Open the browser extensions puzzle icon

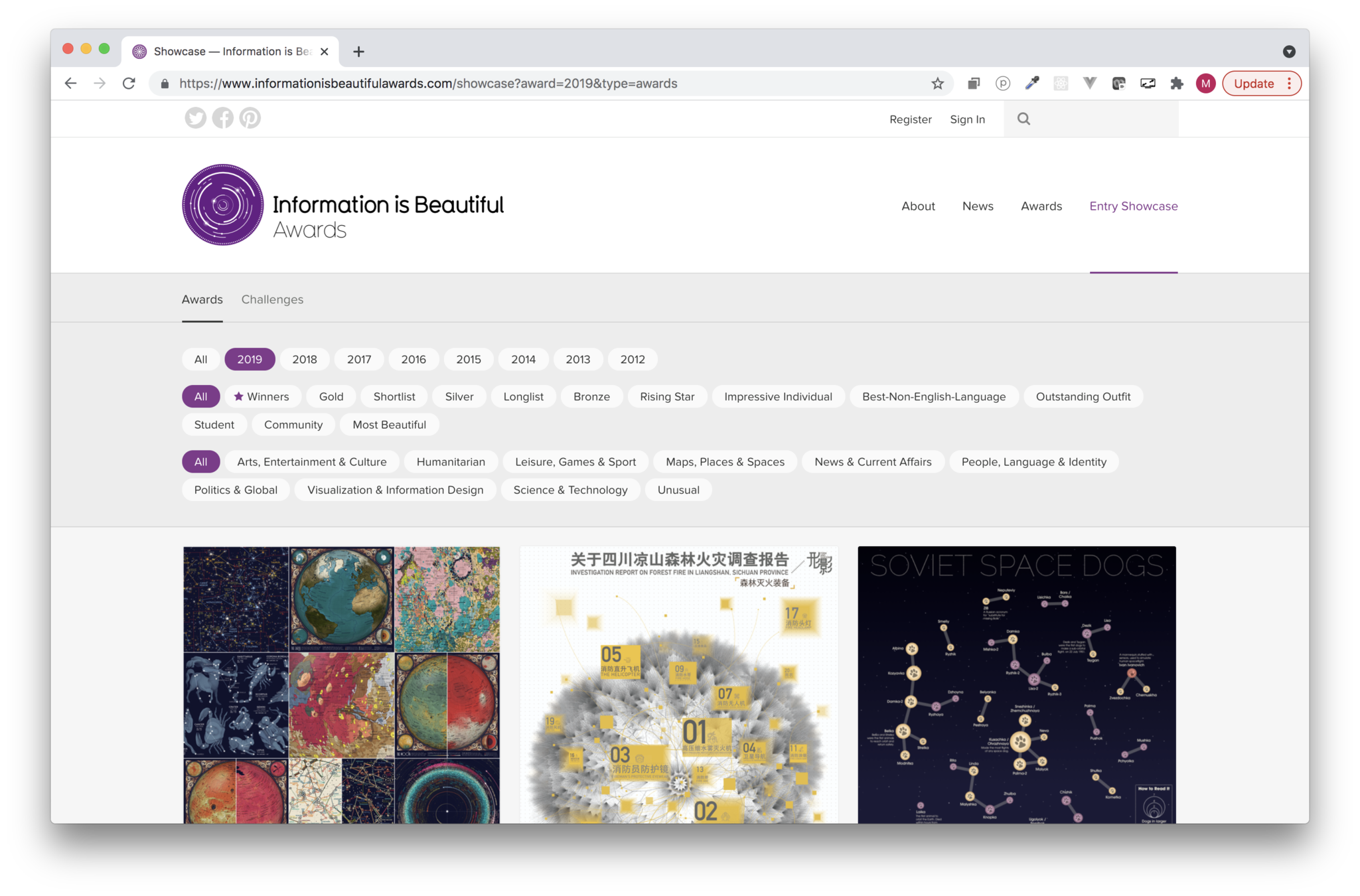pos(1177,84)
